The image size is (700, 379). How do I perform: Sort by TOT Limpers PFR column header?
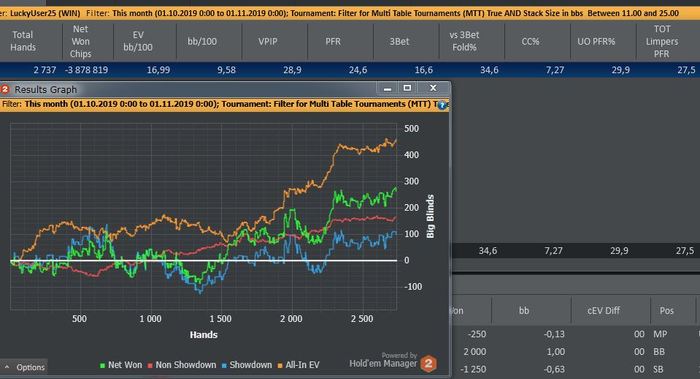click(662, 41)
